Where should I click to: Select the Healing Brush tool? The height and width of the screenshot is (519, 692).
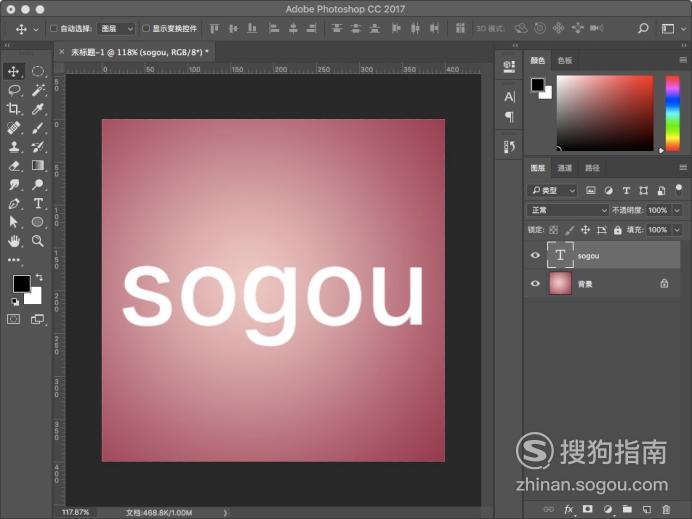click(13, 128)
